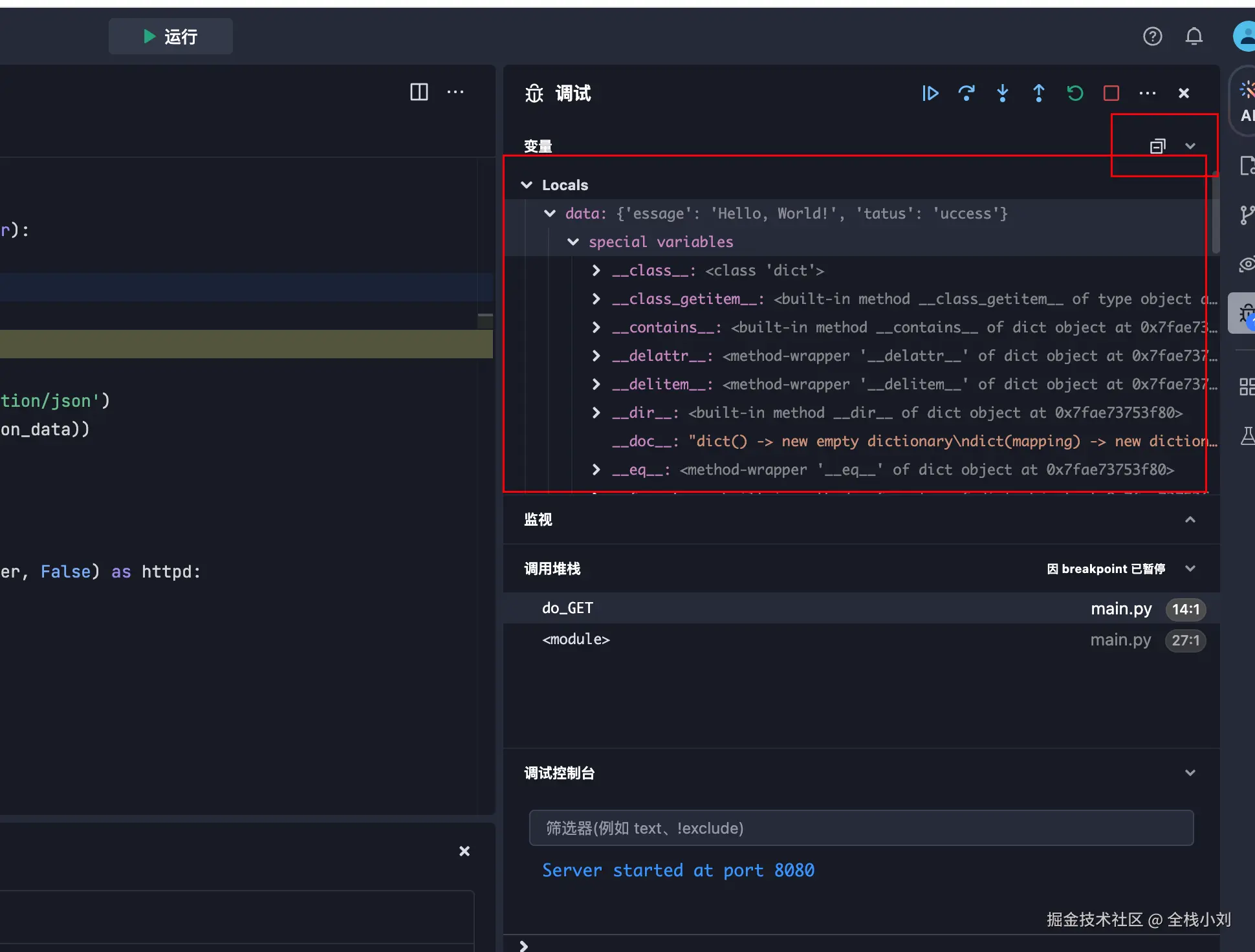Collapse the Locals tree node

[527, 185]
